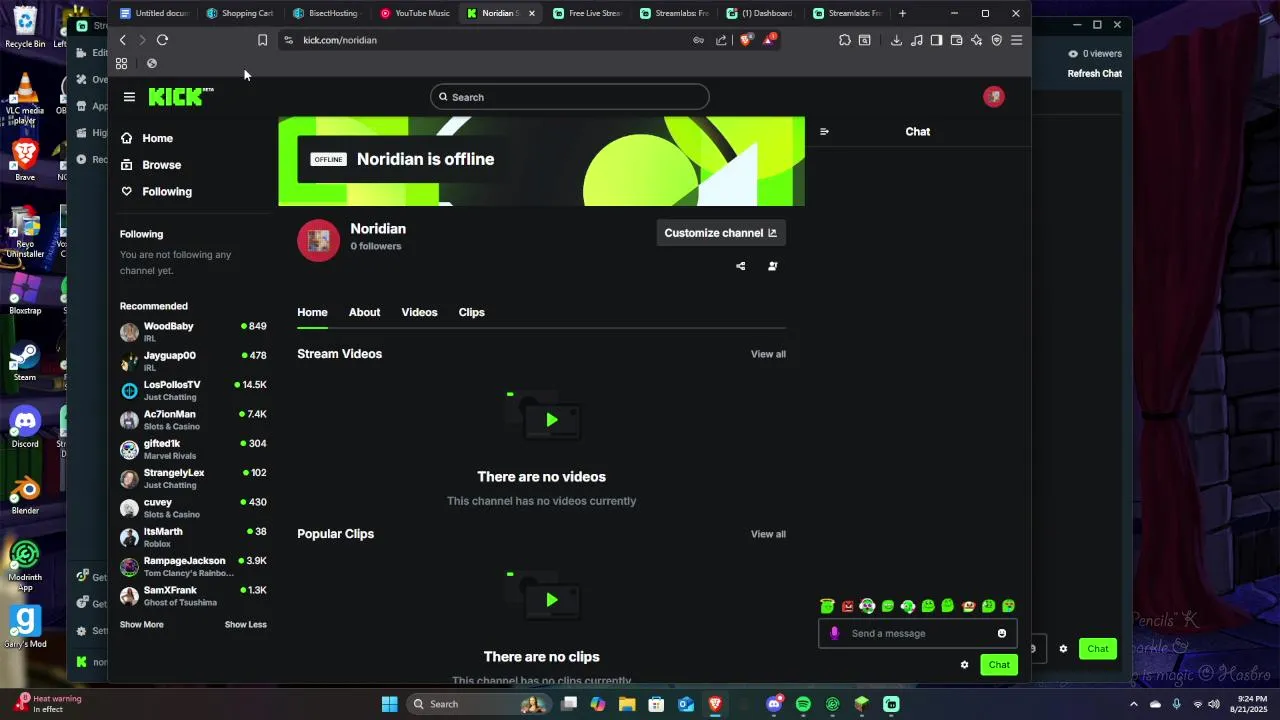The width and height of the screenshot is (1280, 720).
Task: Collapse recommended list with Show Less
Action: click(x=246, y=624)
